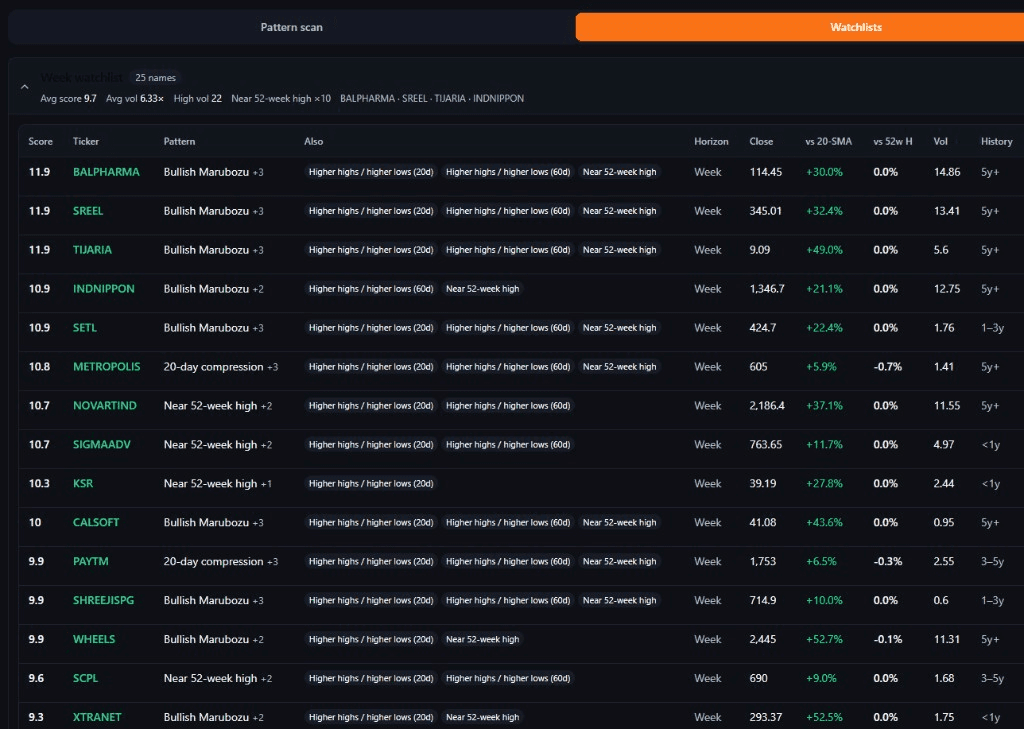
Task: Click PAYTM's 20-day compression pattern
Action: (x=213, y=561)
